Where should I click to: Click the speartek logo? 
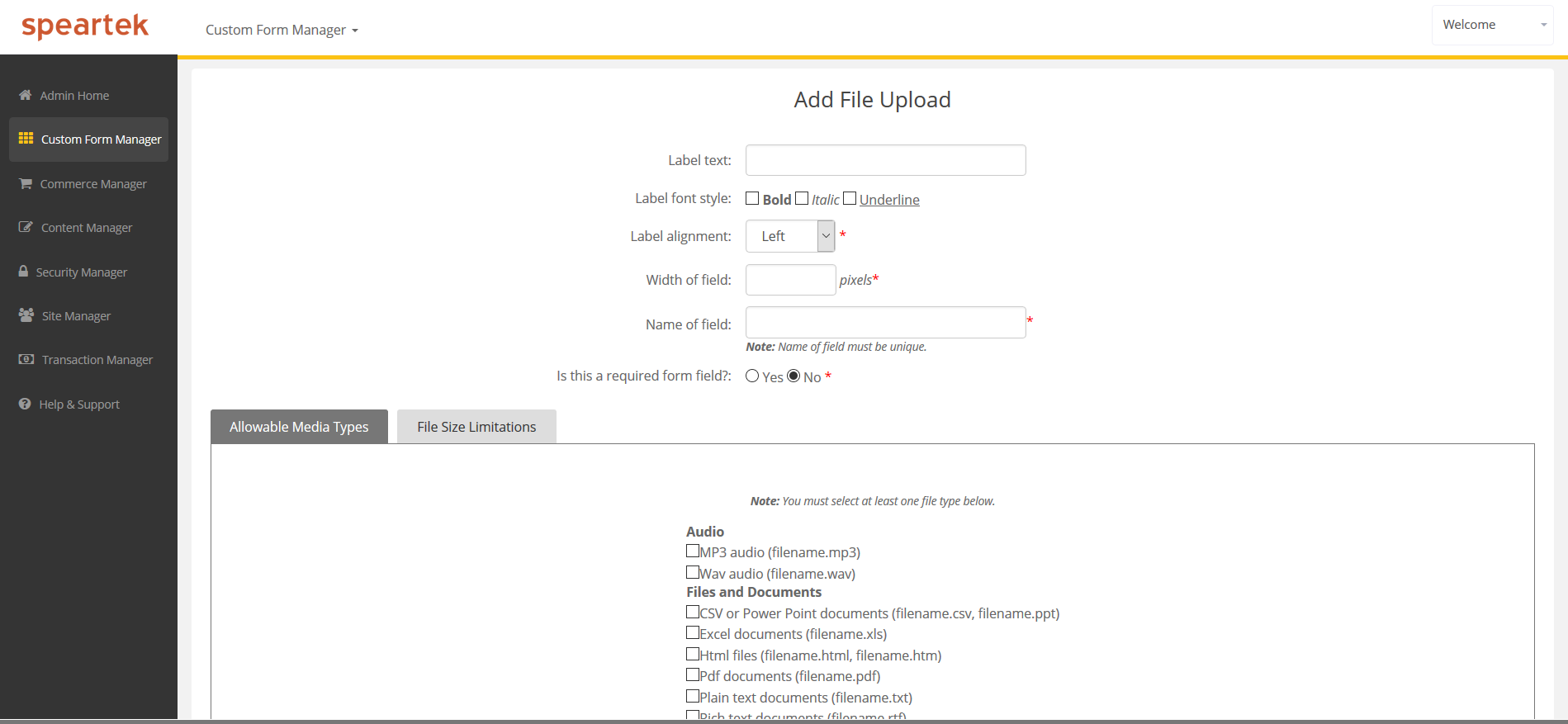[x=85, y=26]
